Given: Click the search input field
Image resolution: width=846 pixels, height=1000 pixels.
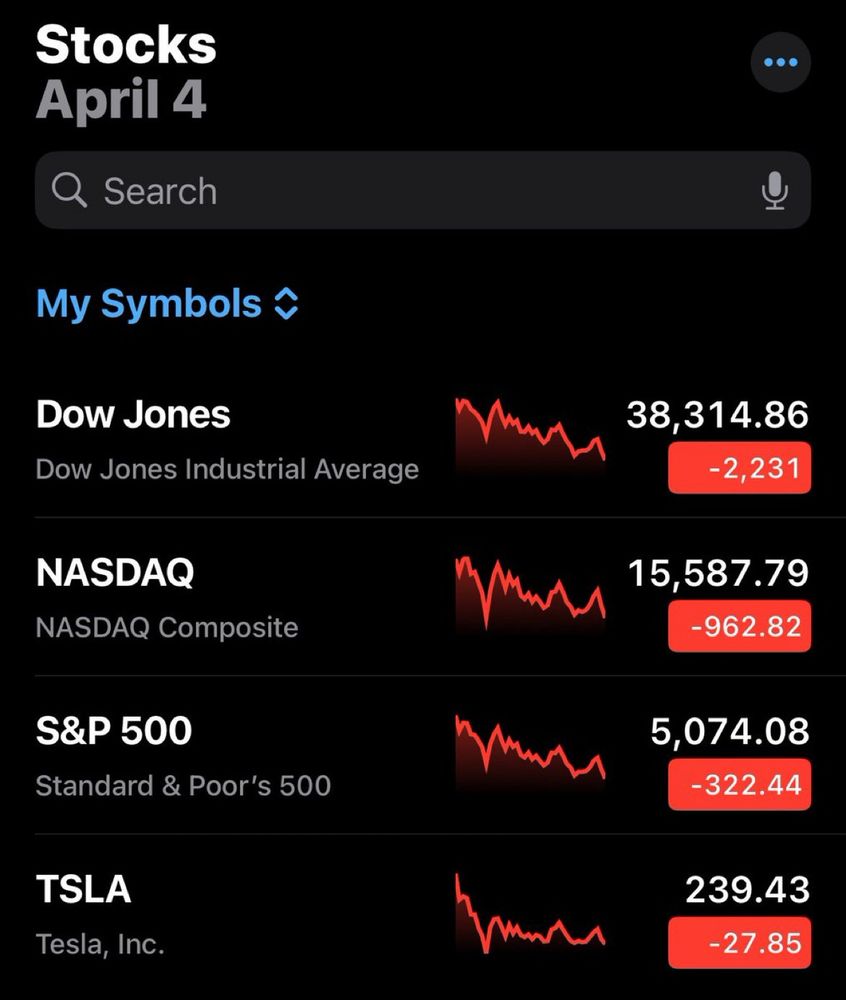Looking at the screenshot, I should (420, 190).
